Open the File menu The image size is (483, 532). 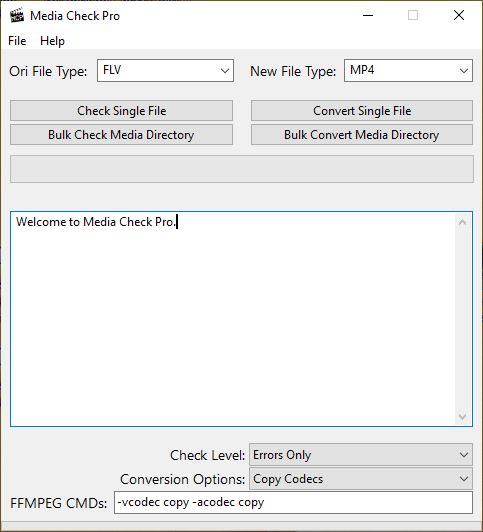(17, 41)
